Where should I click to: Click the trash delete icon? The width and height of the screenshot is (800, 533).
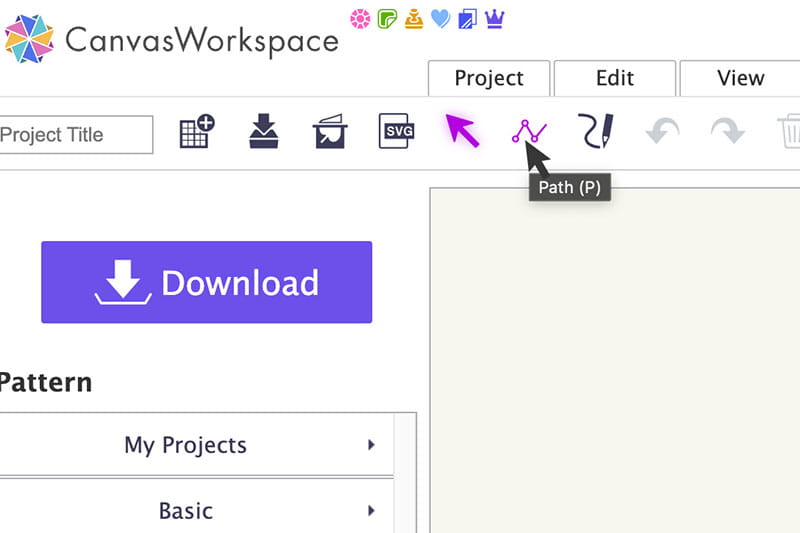[x=789, y=132]
